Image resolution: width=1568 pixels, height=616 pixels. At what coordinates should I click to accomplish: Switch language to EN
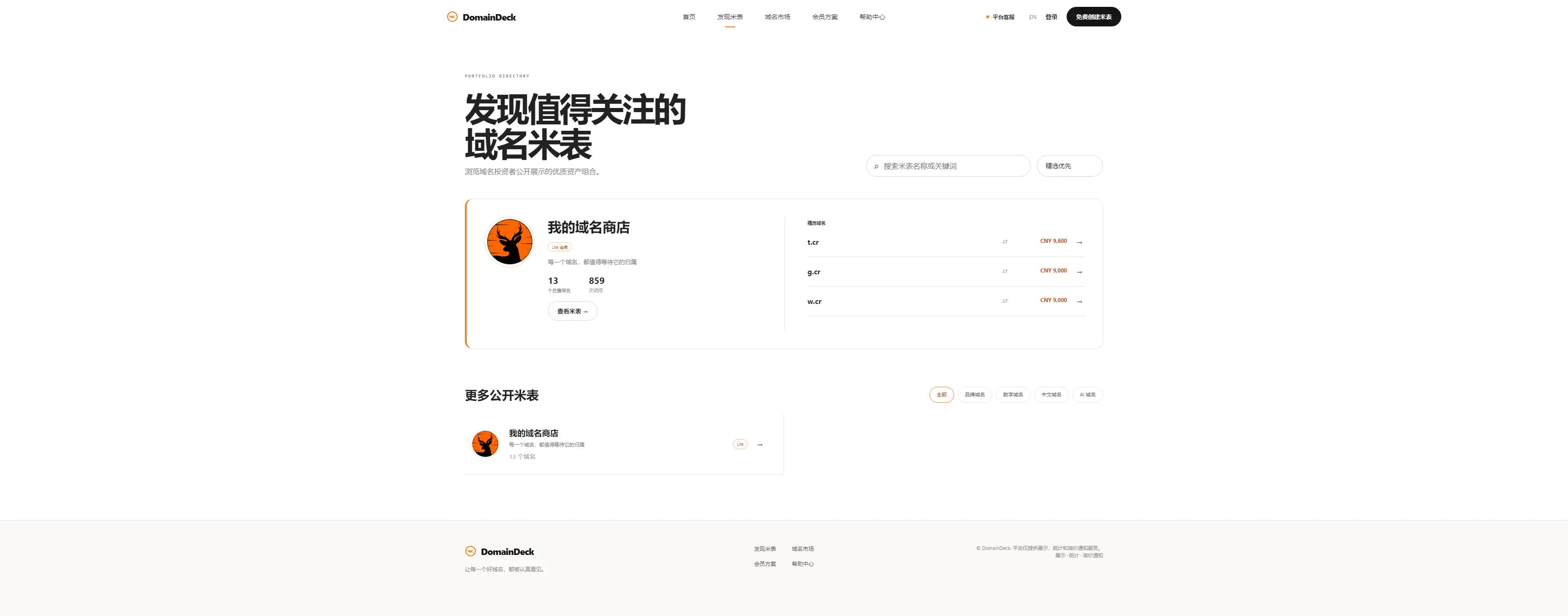pyautogui.click(x=1032, y=17)
